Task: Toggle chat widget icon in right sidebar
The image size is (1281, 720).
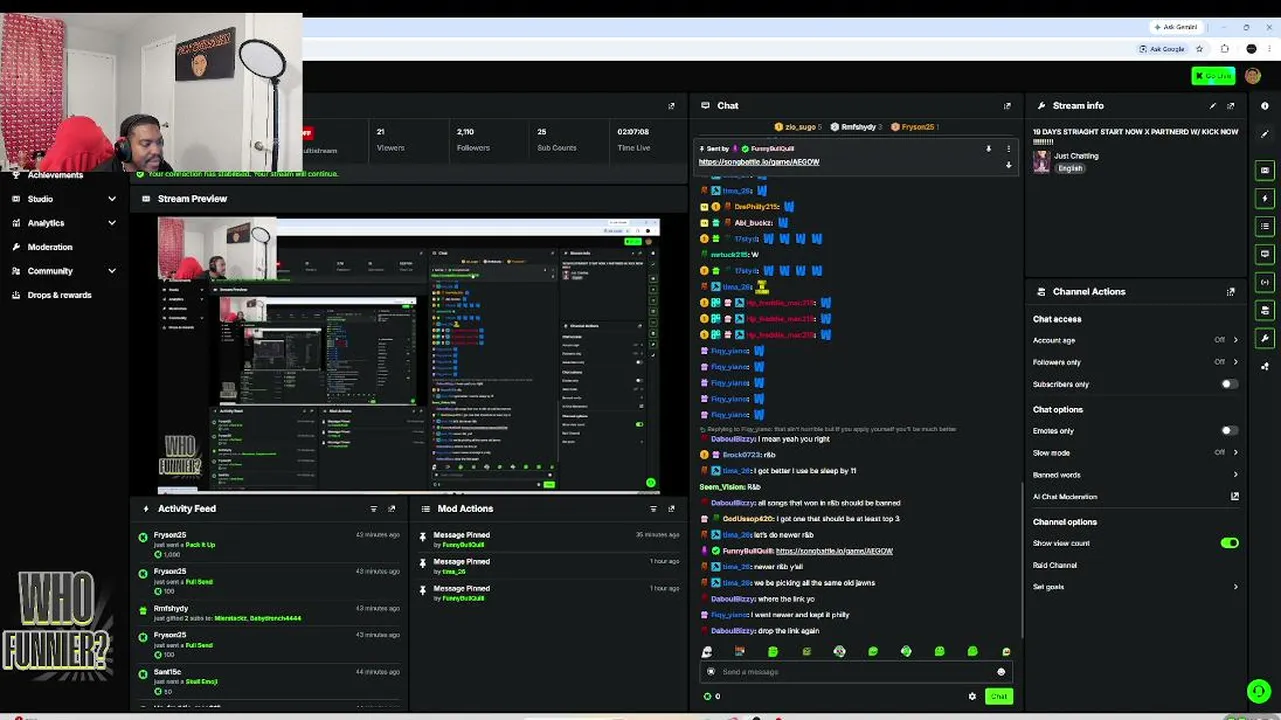Action: coord(1265,254)
